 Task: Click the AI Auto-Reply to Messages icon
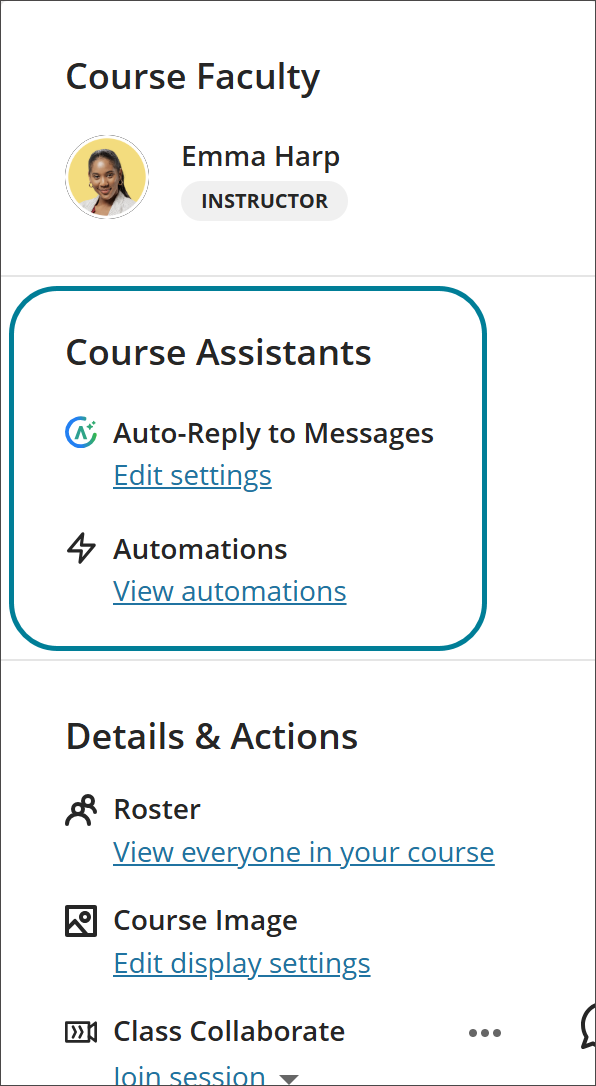(80, 433)
